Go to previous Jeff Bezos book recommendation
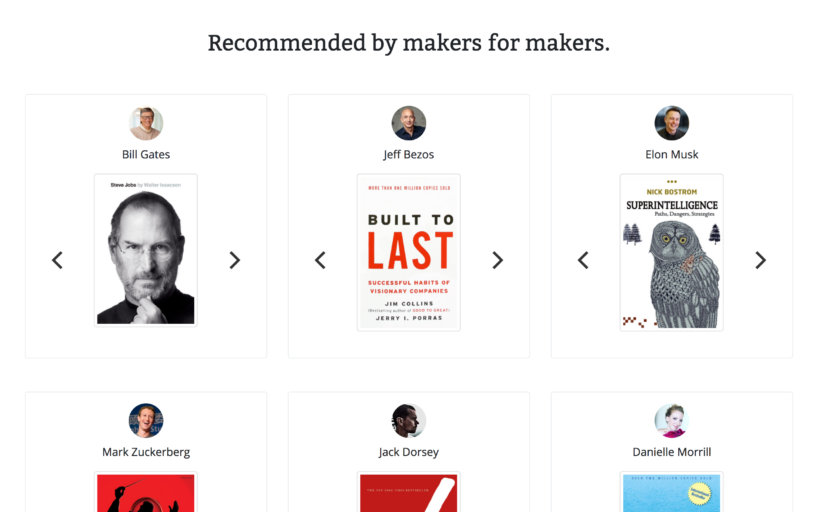The image size is (820, 512). (321, 260)
